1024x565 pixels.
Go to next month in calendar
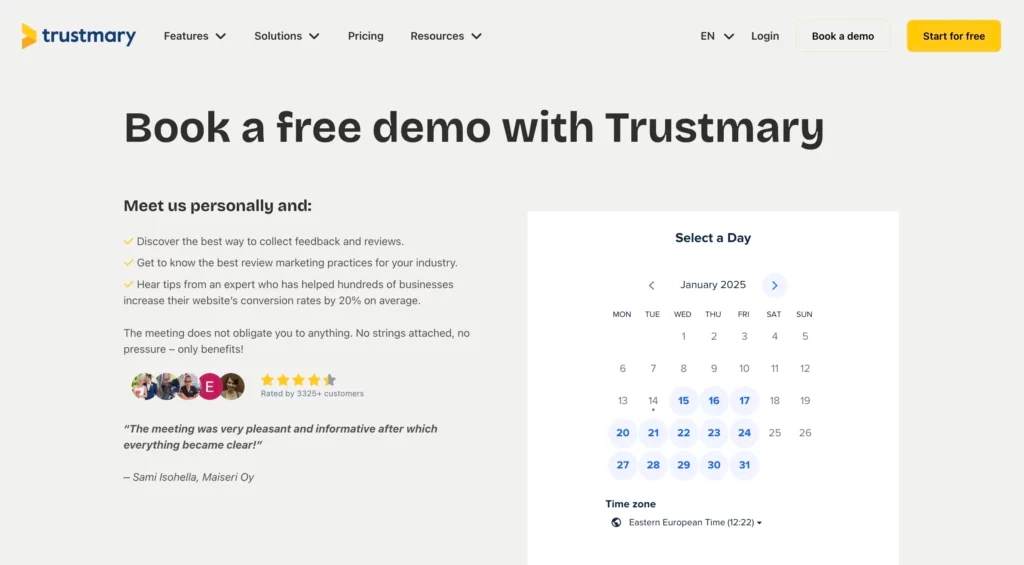pos(775,285)
